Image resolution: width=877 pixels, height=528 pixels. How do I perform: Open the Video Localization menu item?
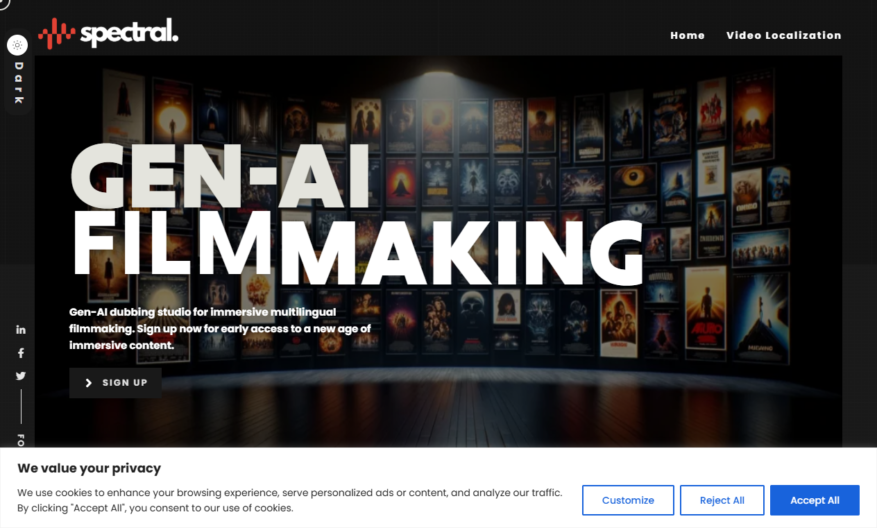[x=784, y=35]
